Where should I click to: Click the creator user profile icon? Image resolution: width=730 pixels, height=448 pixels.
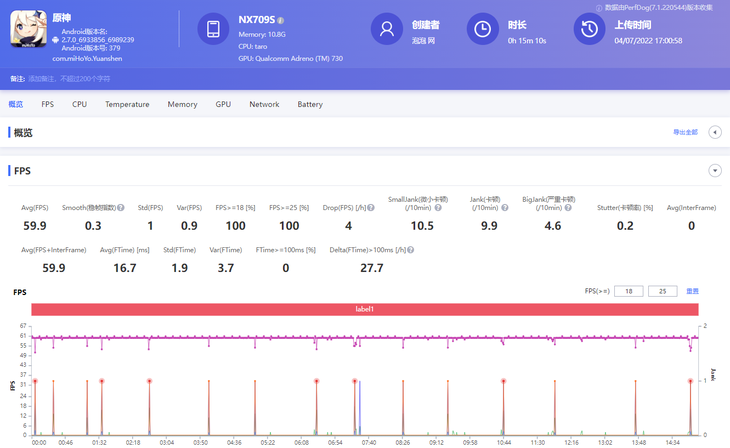pos(386,29)
